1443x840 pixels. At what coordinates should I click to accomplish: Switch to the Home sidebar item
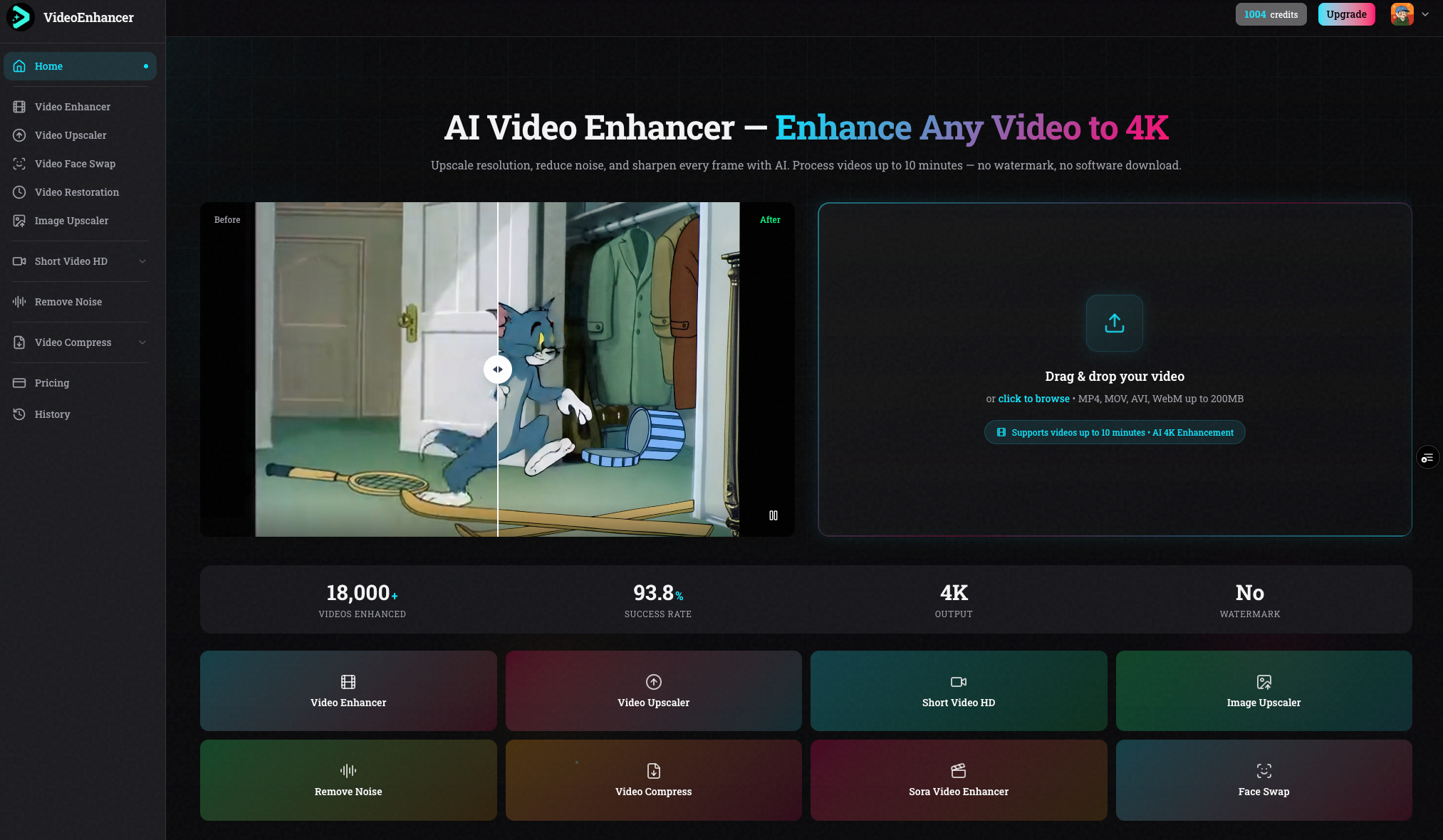click(x=48, y=65)
